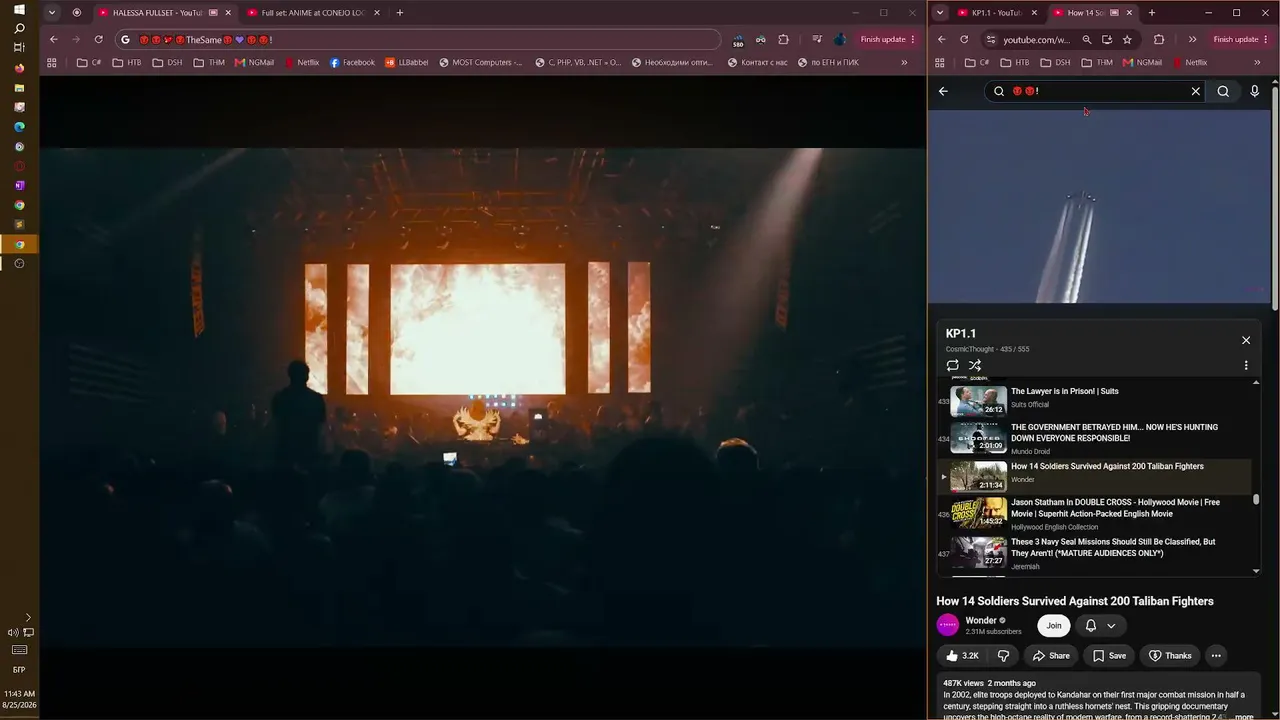
Task: Go back in the left browser window
Action: pyautogui.click(x=54, y=40)
